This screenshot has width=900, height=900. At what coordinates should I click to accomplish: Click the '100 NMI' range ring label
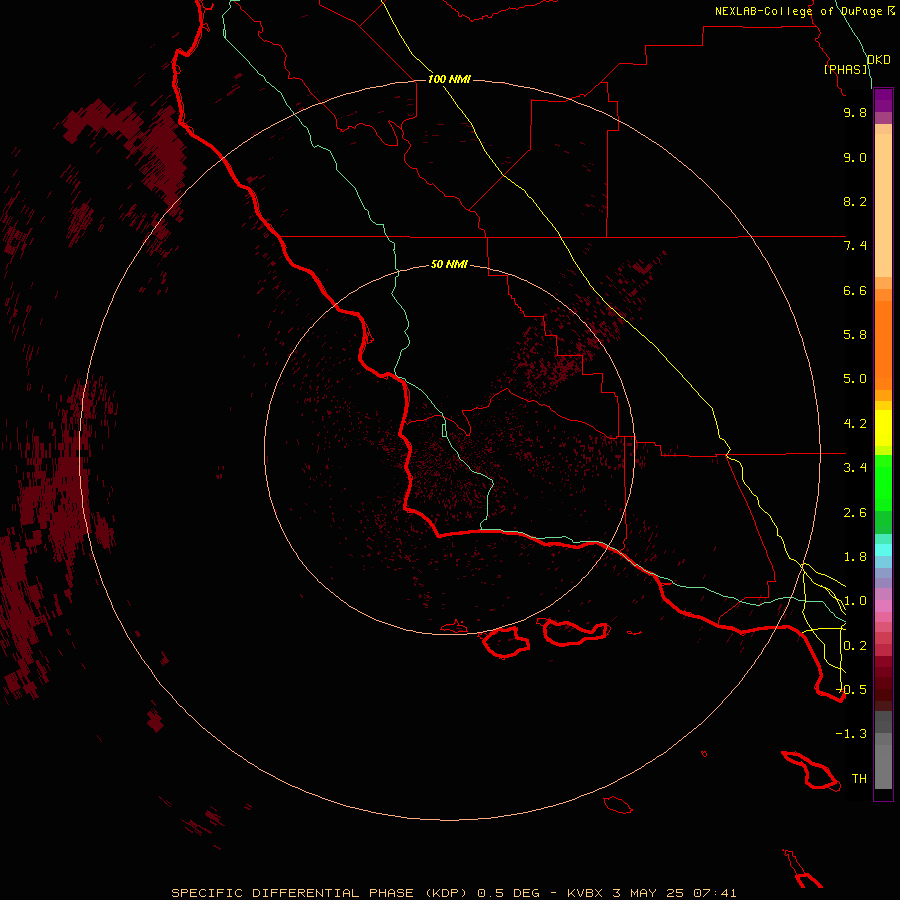point(449,79)
